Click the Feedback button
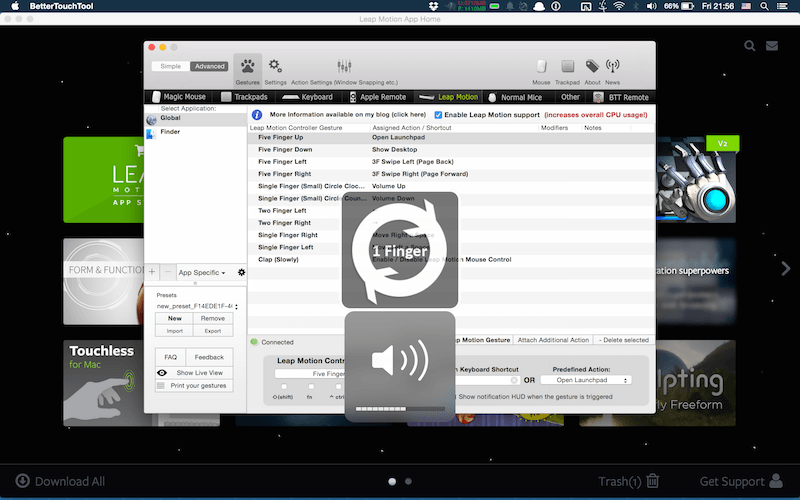Screen dimensions: 800x500 point(209,357)
